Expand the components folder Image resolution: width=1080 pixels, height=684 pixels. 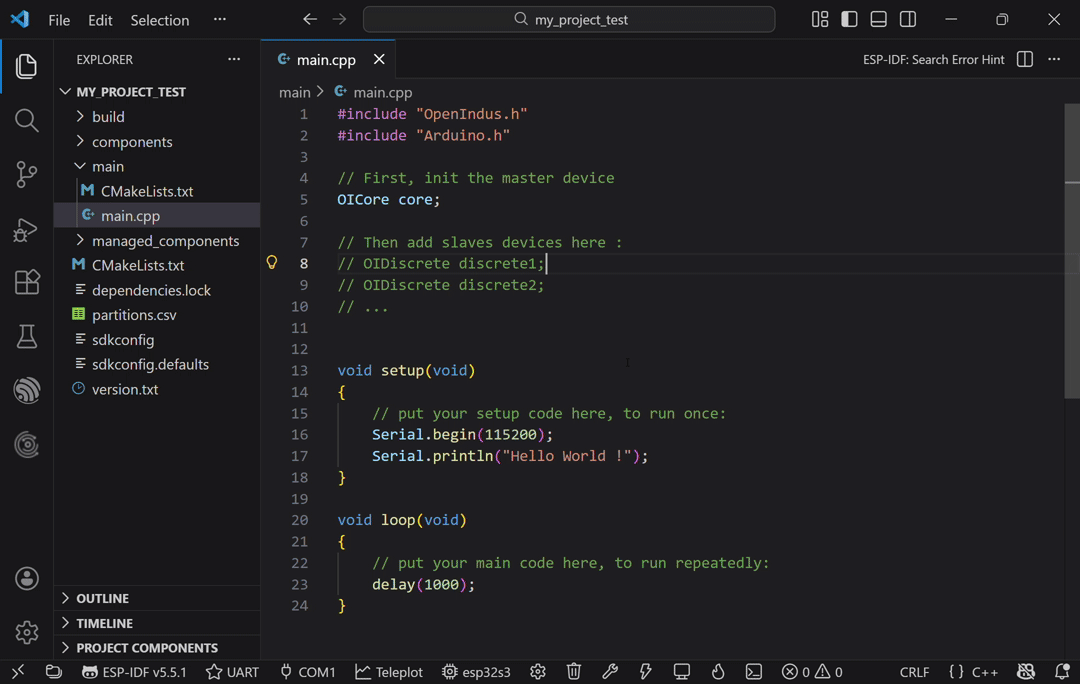tap(132, 142)
